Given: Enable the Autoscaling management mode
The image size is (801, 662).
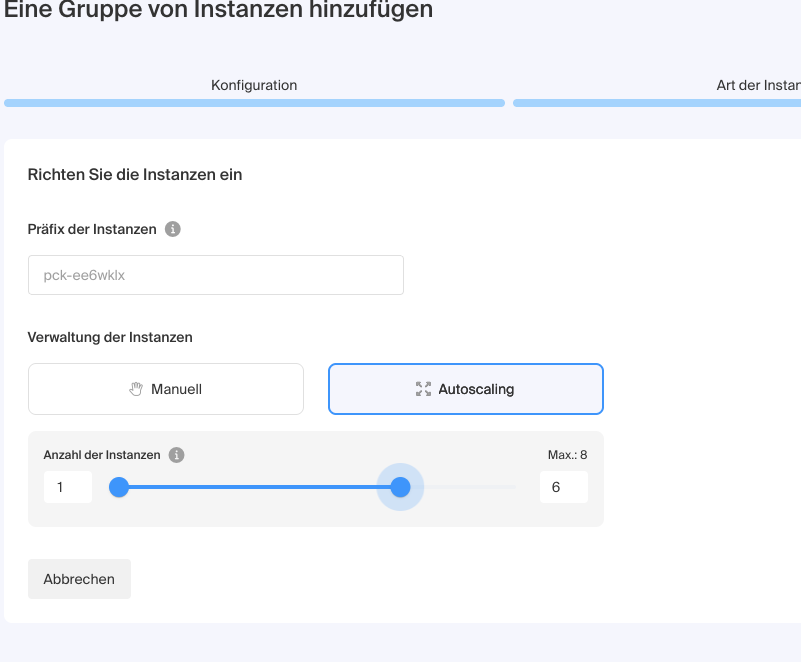Looking at the screenshot, I should click(465, 388).
